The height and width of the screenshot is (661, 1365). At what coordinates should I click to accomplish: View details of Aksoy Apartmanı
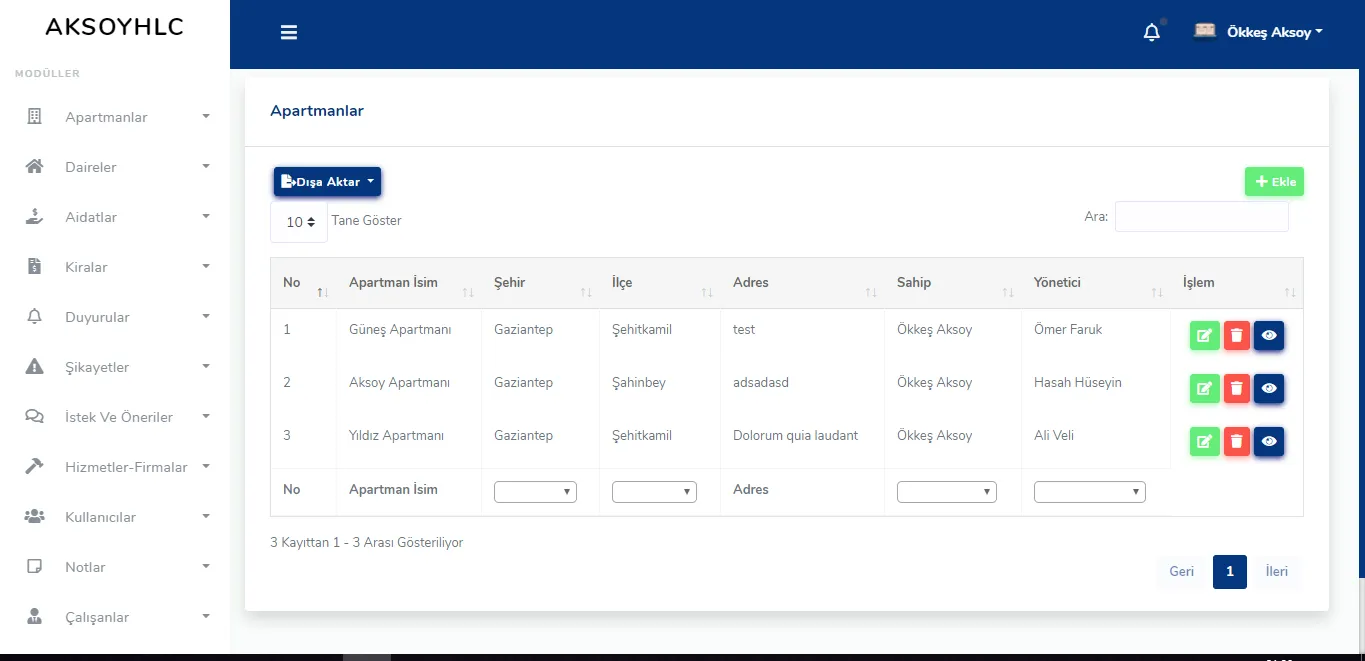[1269, 389]
